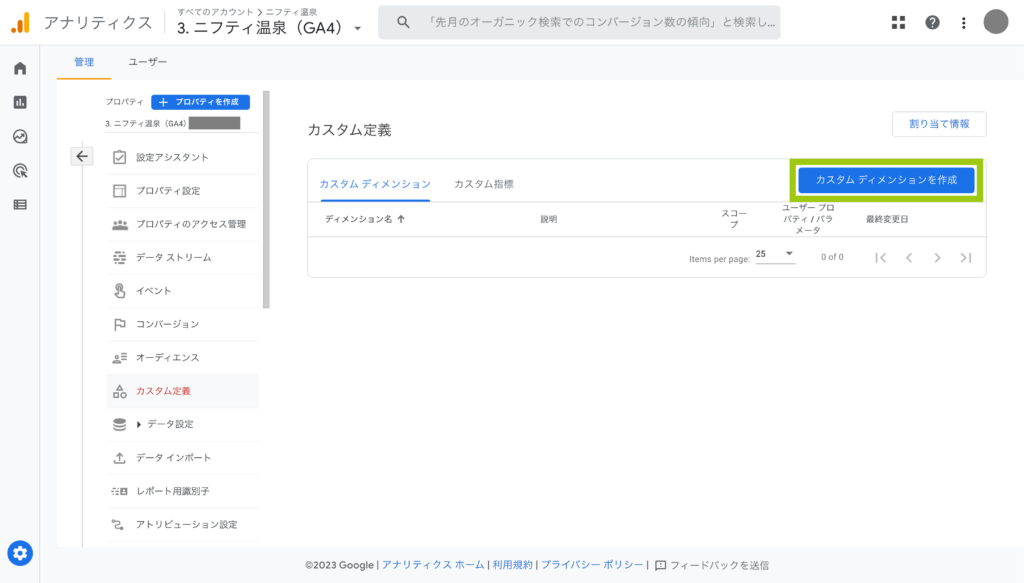Click the プロパティのアクセス管理 people icon
Image resolution: width=1024 pixels, height=583 pixels.
120,224
